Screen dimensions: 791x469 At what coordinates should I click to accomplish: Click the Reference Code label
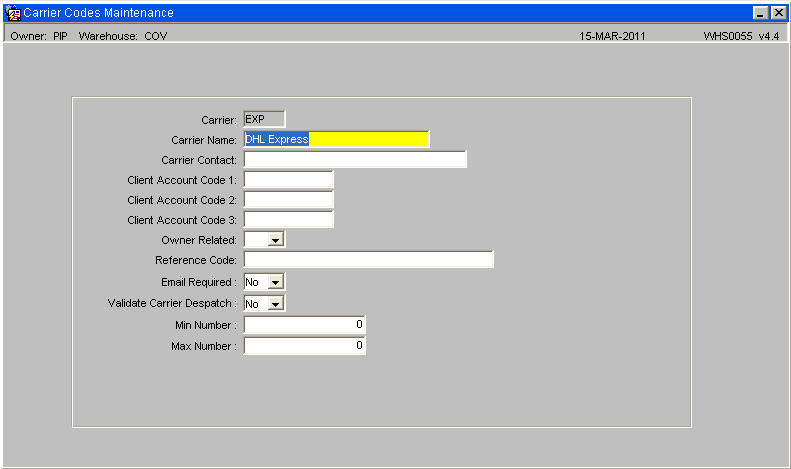(x=196, y=260)
